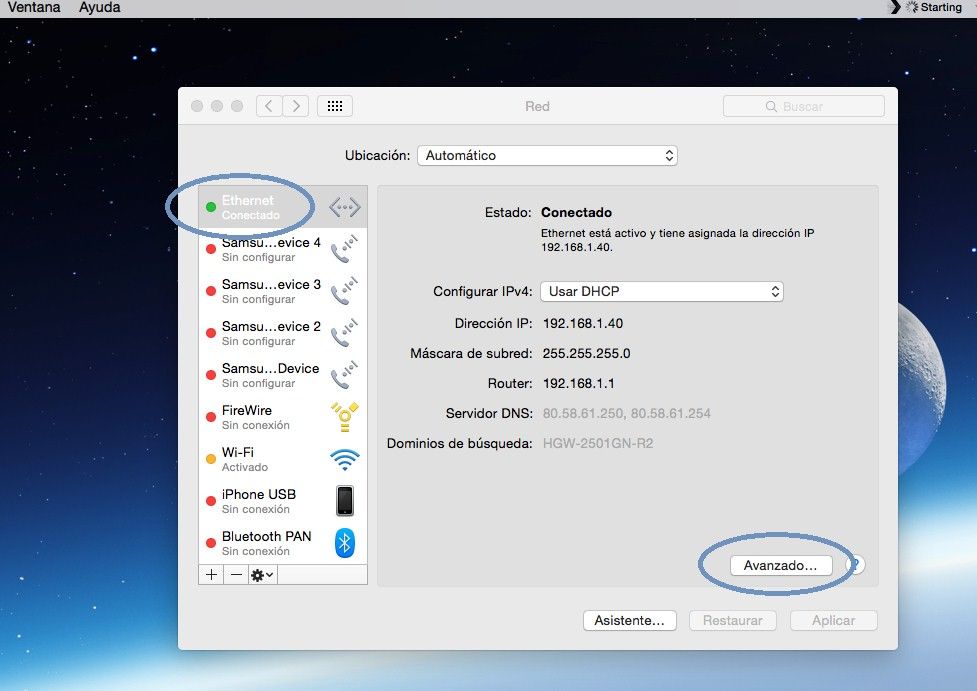
Task: Click the green Ethernet status dot
Action: click(211, 207)
